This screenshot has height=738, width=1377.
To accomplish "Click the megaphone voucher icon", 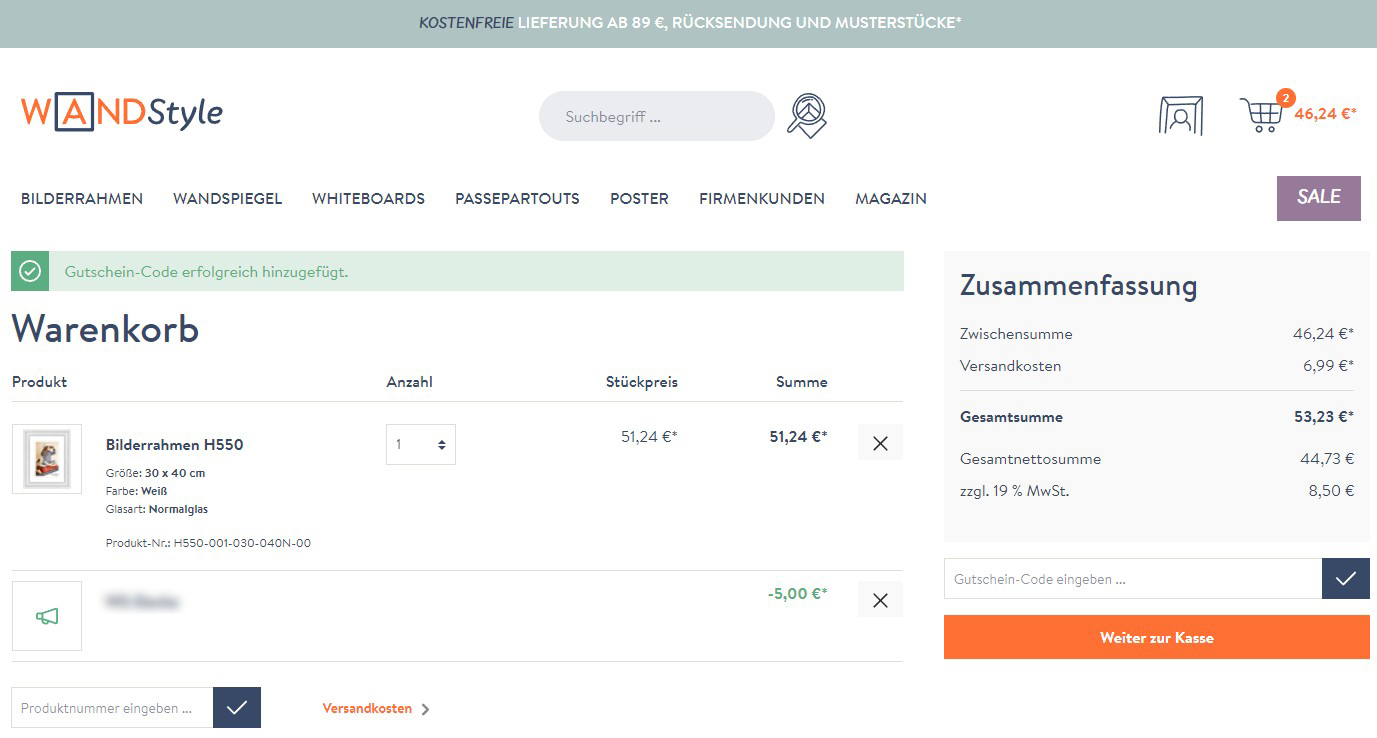I will (47, 616).
